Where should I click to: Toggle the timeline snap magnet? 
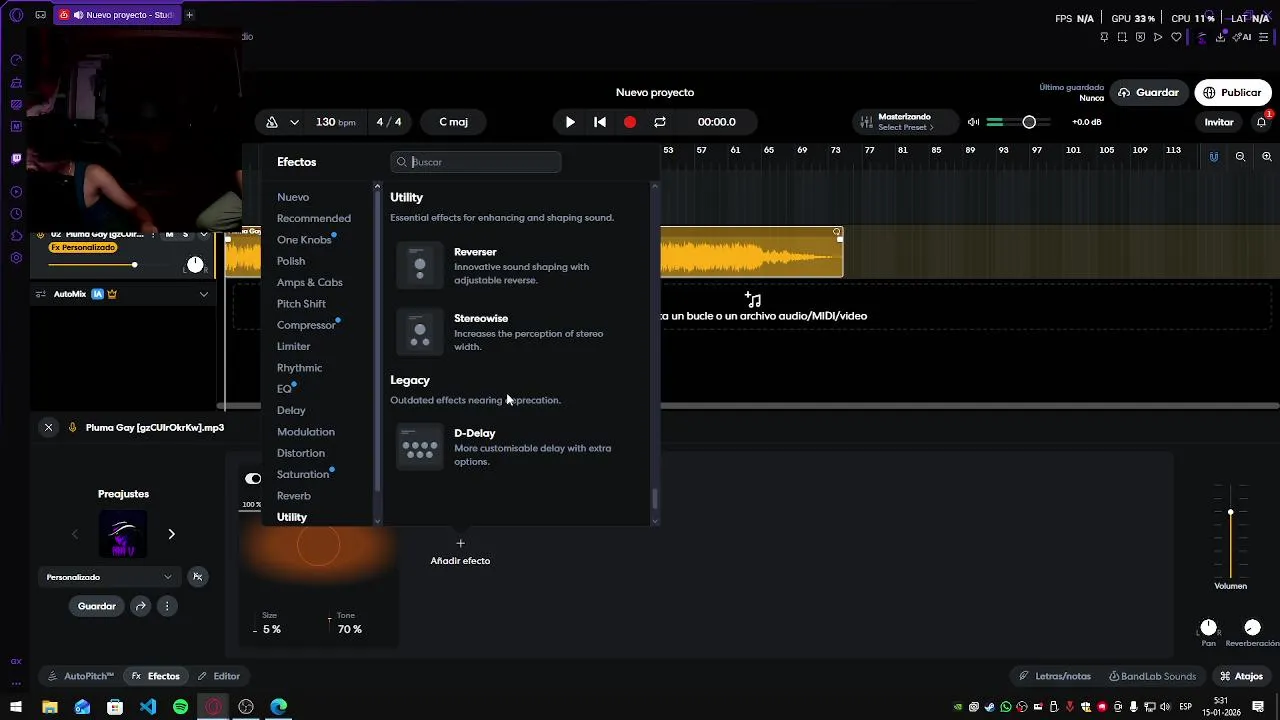coord(1214,157)
